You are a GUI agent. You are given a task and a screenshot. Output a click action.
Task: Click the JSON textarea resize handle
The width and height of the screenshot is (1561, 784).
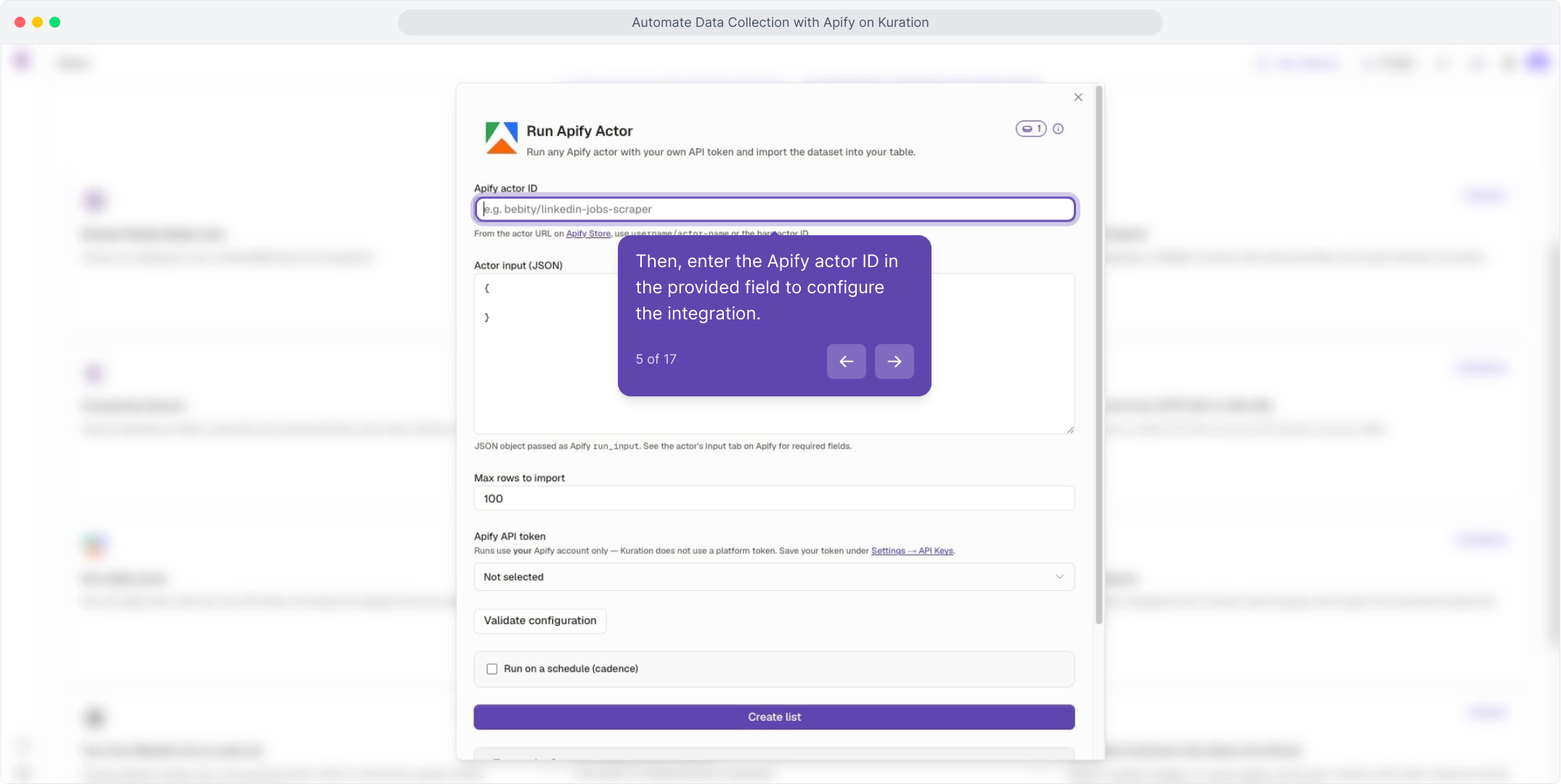(1070, 430)
